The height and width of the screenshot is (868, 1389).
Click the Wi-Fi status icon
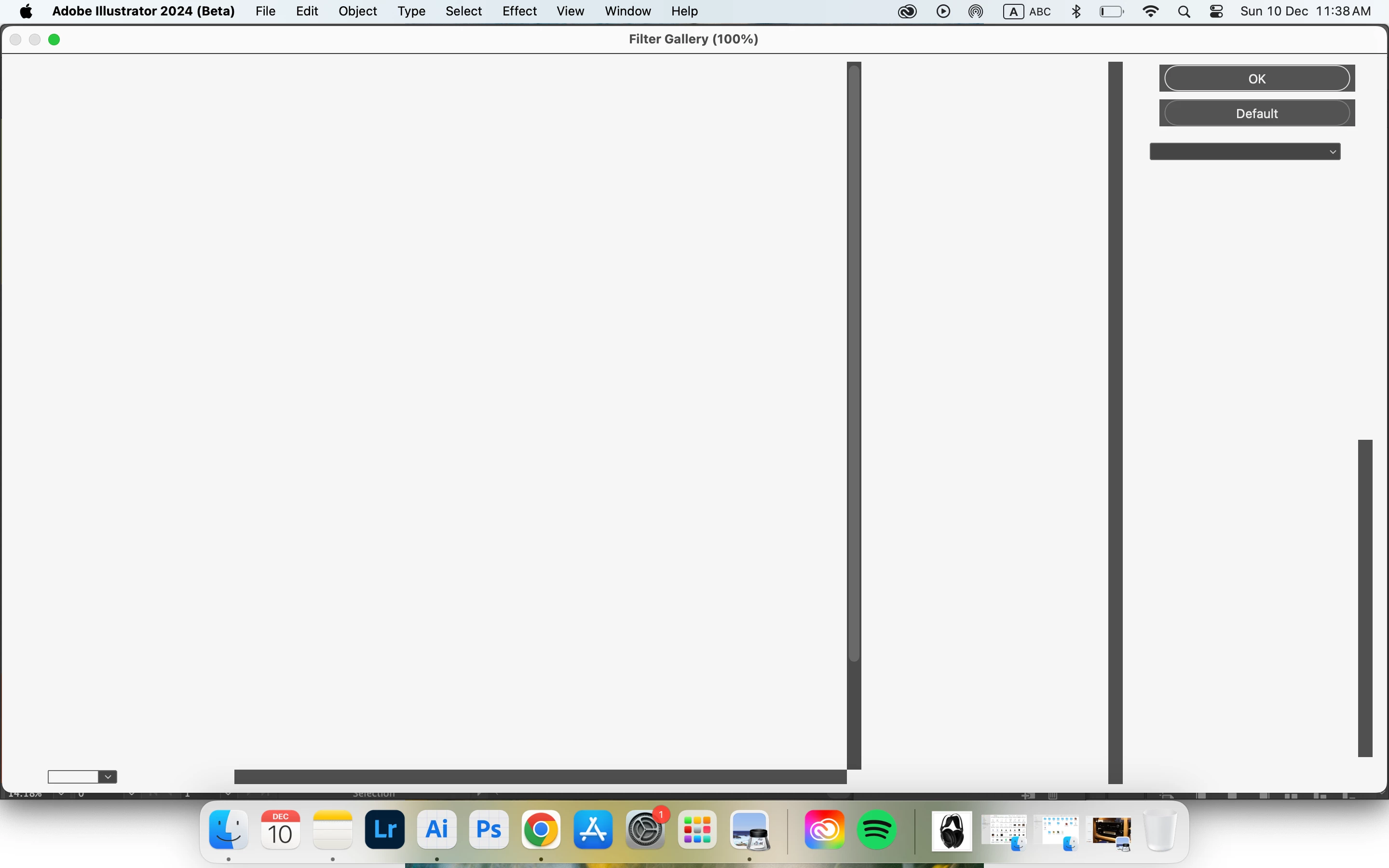tap(1150, 12)
